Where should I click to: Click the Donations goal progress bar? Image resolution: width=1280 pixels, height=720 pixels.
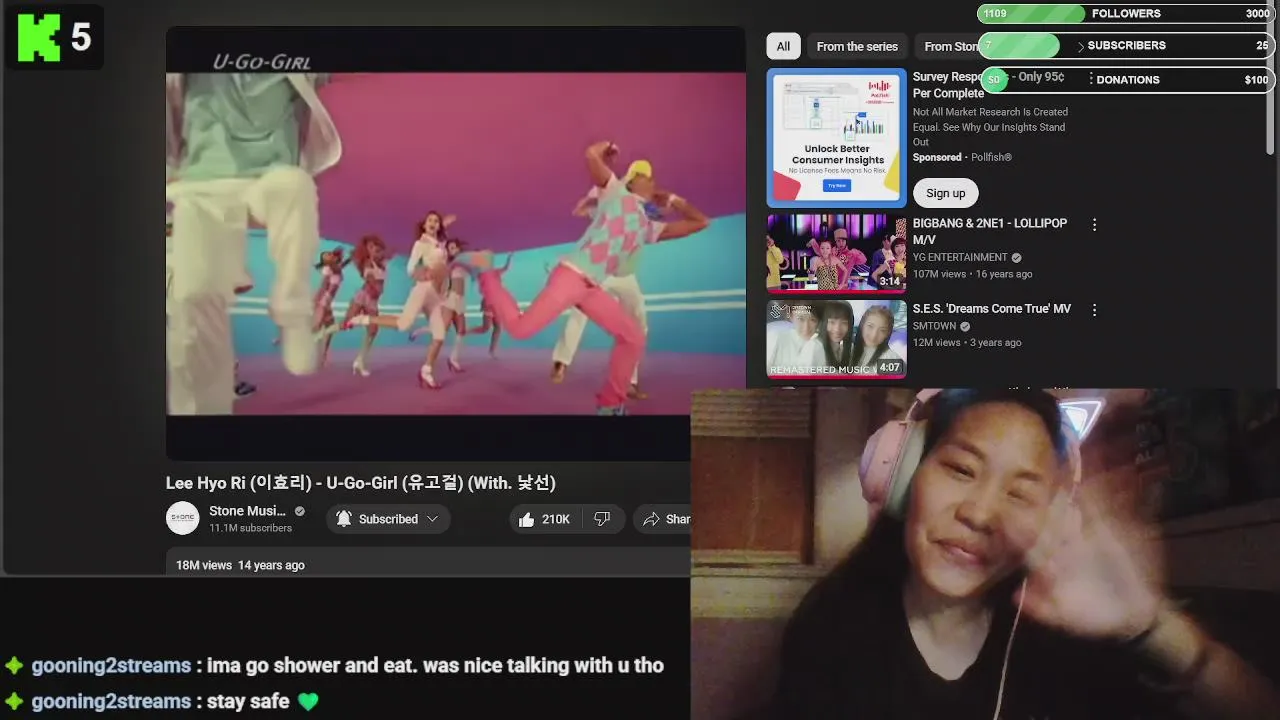pyautogui.click(x=1126, y=80)
